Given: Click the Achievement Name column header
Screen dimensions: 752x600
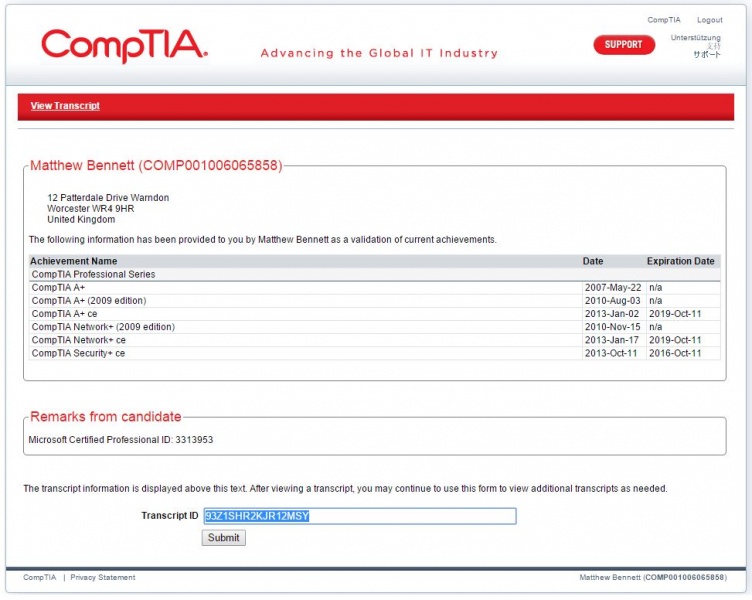Looking at the screenshot, I should click(x=73, y=261).
